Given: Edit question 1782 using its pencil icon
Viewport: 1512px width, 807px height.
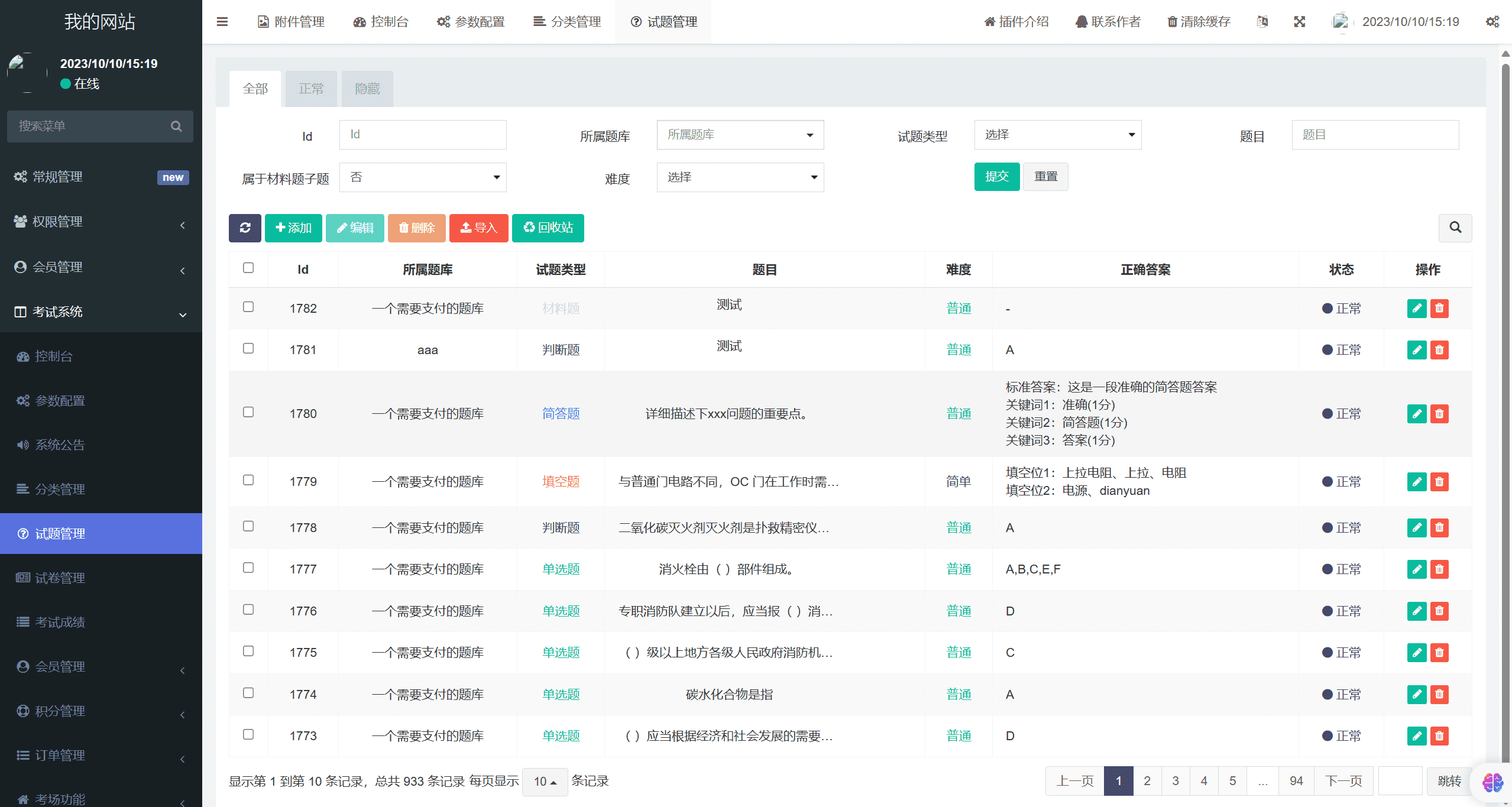Looking at the screenshot, I should (x=1417, y=308).
